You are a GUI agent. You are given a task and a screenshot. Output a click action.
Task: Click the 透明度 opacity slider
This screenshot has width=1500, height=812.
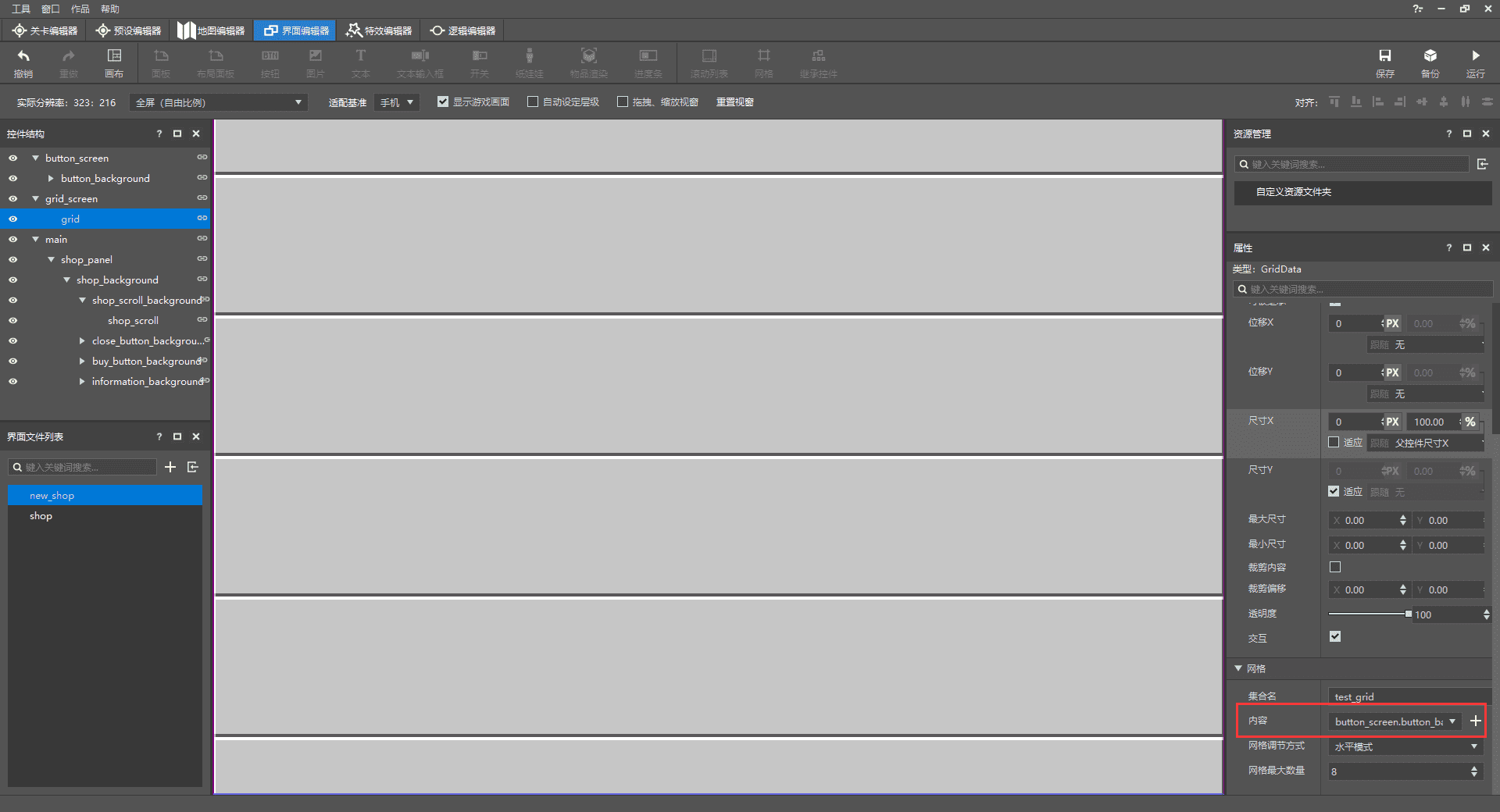[1368, 614]
